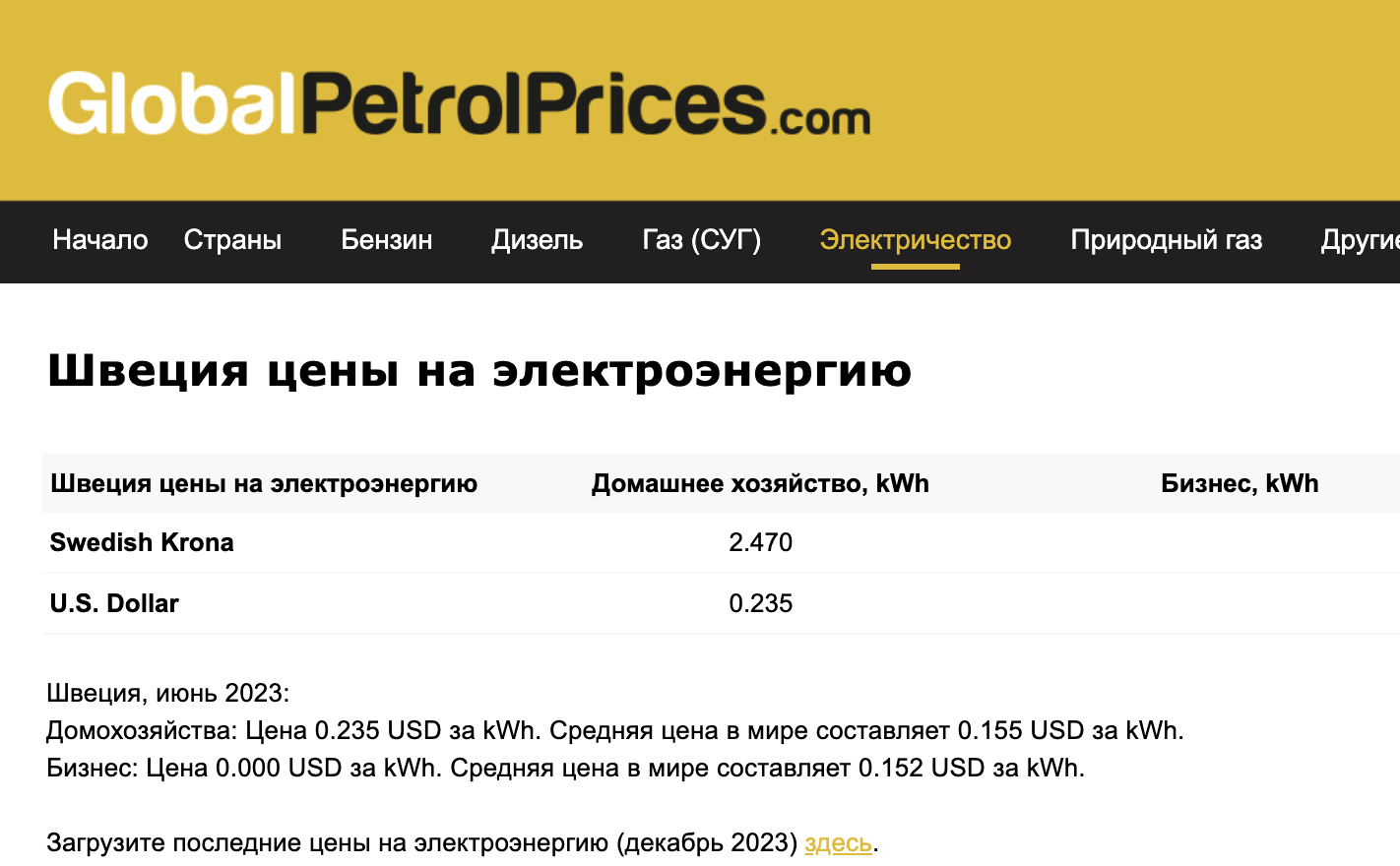The image size is (1400, 866).
Task: Click the active Электричество tab
Action: tap(915, 240)
